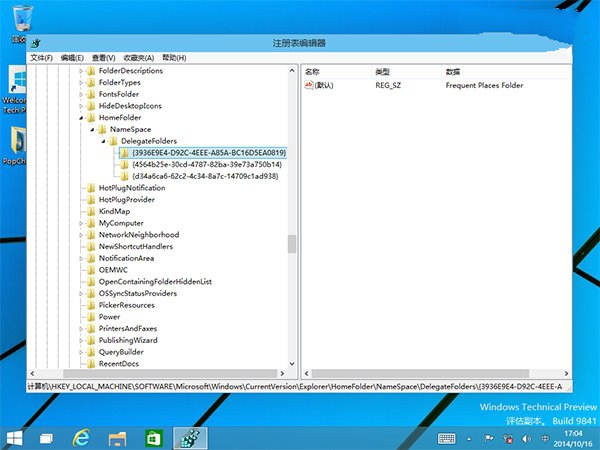Click the HideDesktopIcons folder icon
The image size is (600, 450).
[91, 106]
